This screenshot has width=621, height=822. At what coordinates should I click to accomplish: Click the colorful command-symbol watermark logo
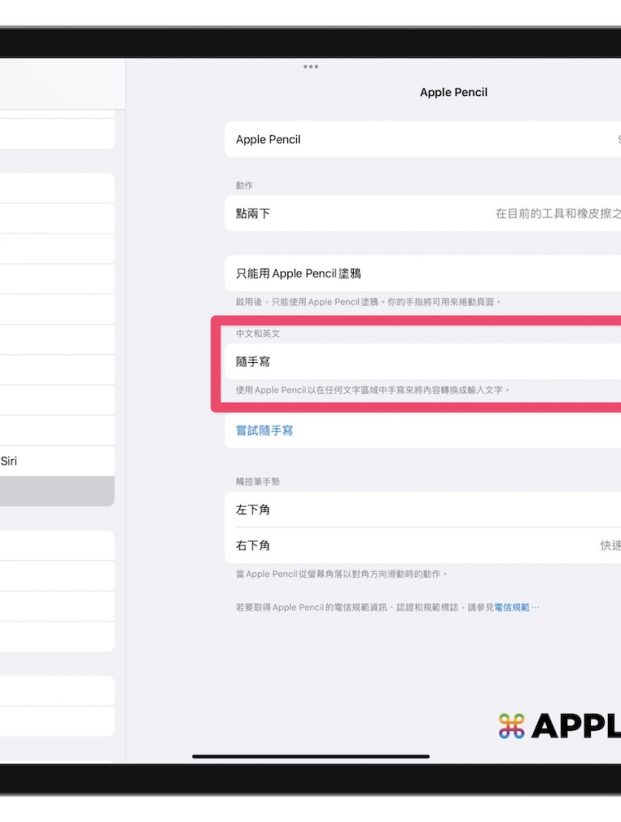[511, 726]
